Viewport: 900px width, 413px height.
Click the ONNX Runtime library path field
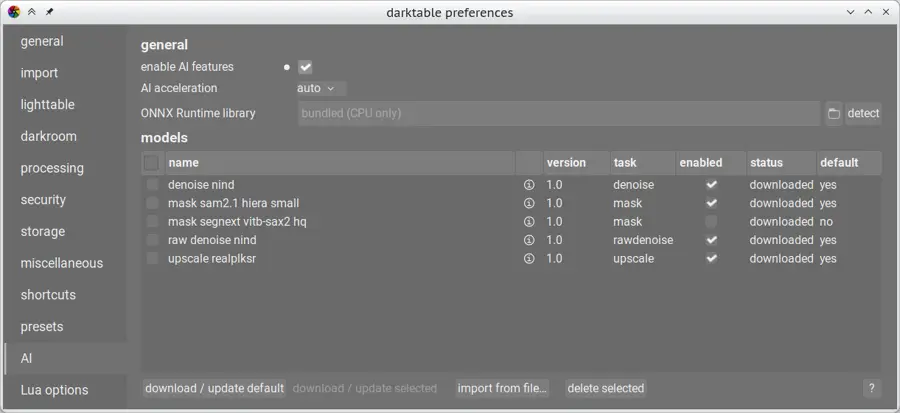(x=559, y=113)
